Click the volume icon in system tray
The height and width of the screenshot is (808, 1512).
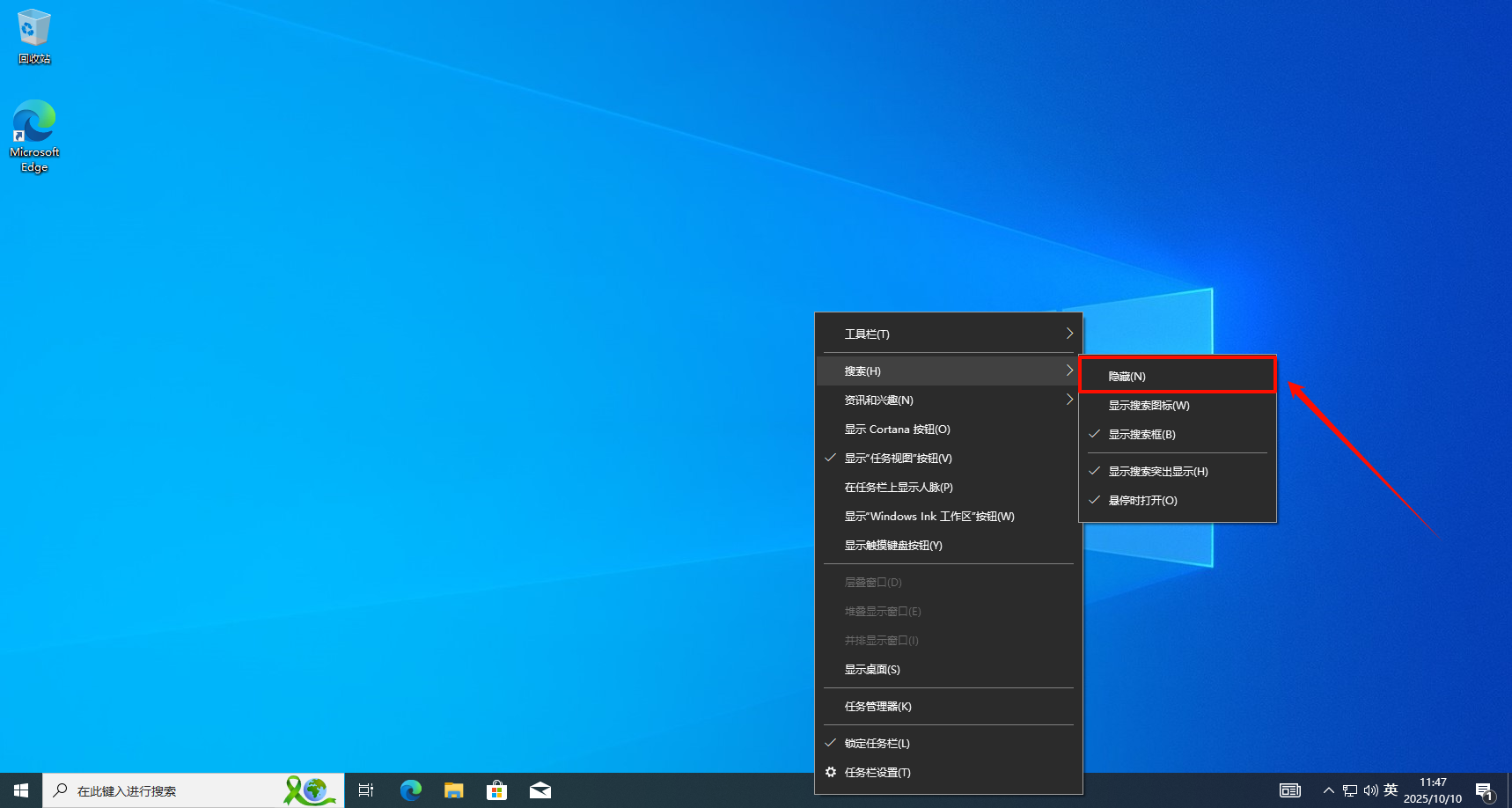tap(1370, 790)
